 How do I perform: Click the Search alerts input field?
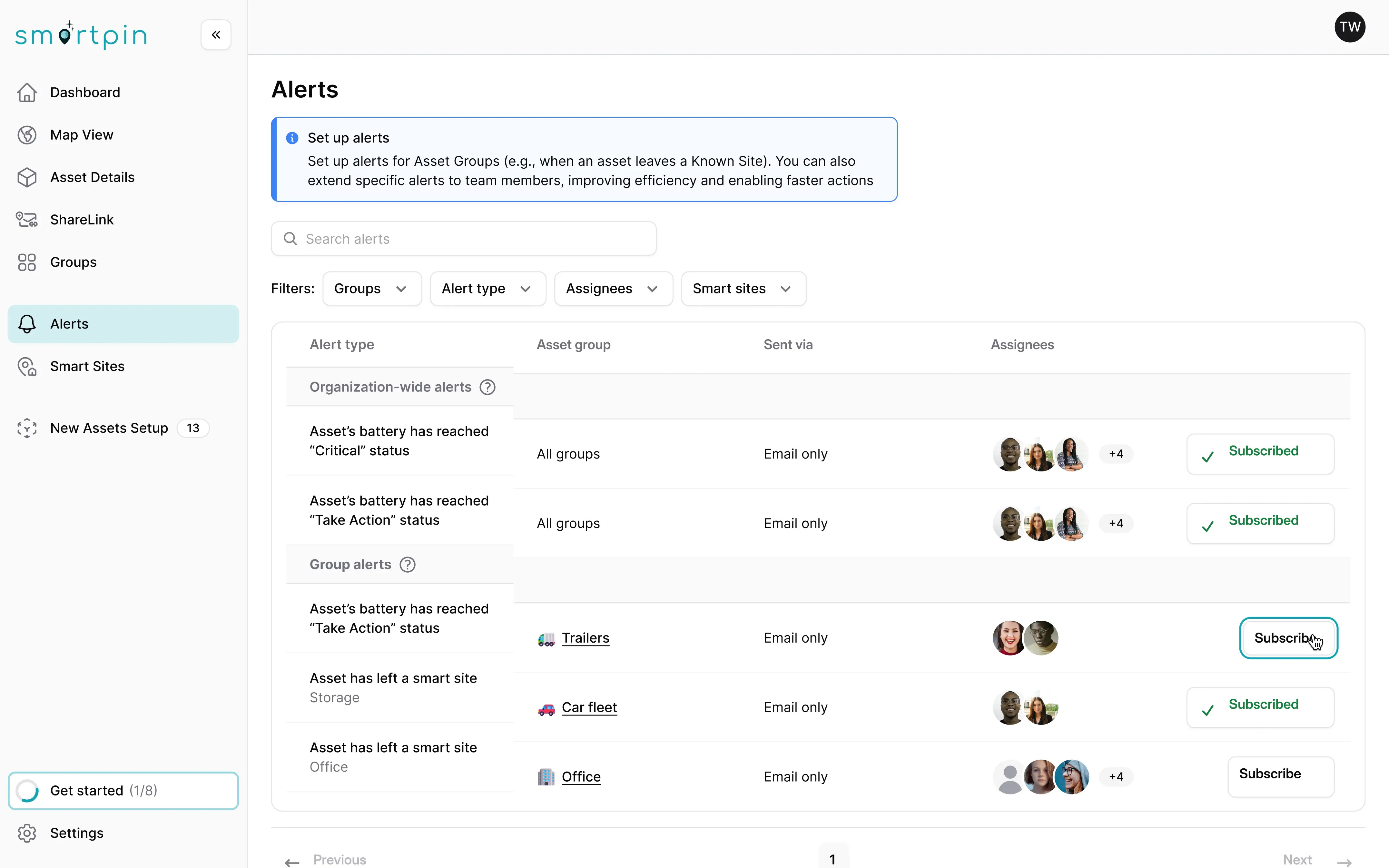[x=464, y=239]
